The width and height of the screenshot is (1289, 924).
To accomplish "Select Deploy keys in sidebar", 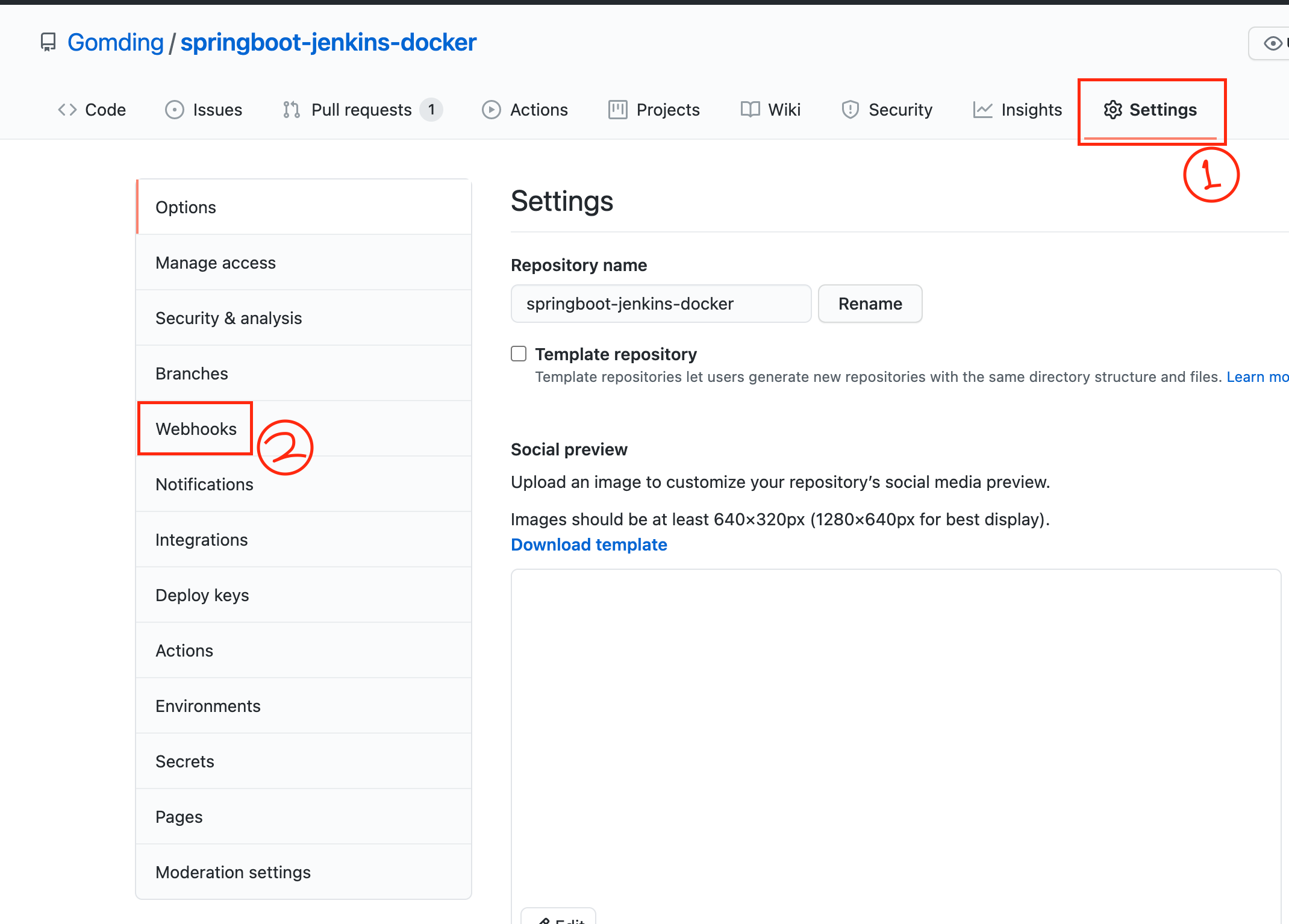I will coord(202,595).
